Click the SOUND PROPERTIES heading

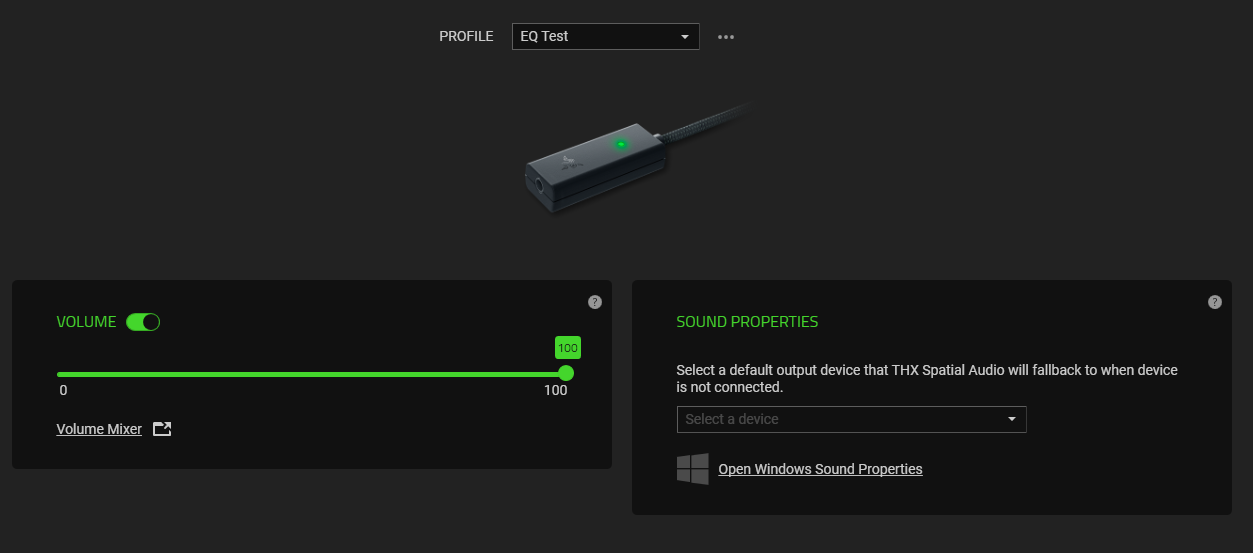[x=747, y=322]
